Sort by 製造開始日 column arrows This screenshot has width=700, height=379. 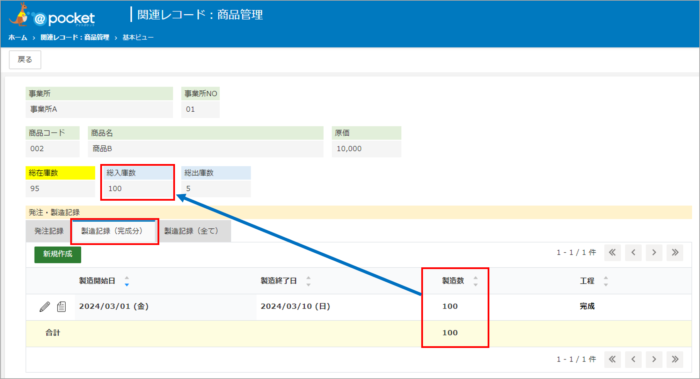point(127,281)
